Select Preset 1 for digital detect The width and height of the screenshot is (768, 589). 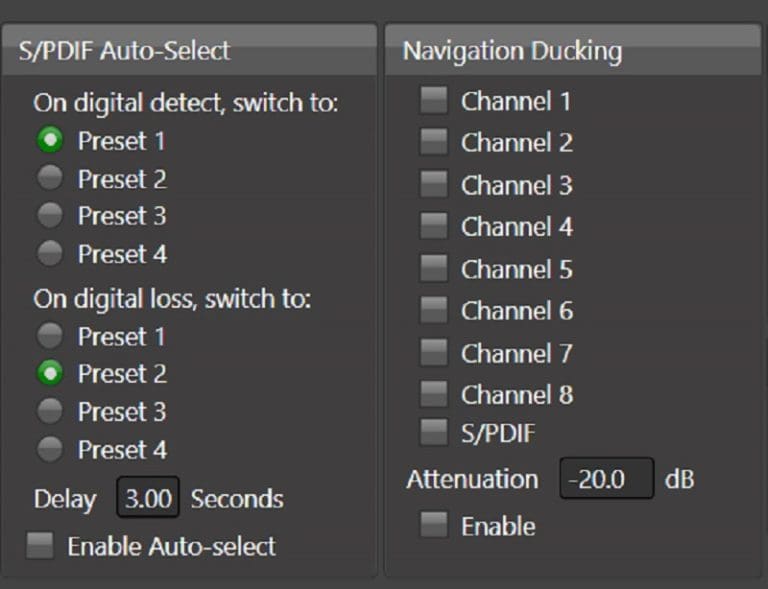50,141
